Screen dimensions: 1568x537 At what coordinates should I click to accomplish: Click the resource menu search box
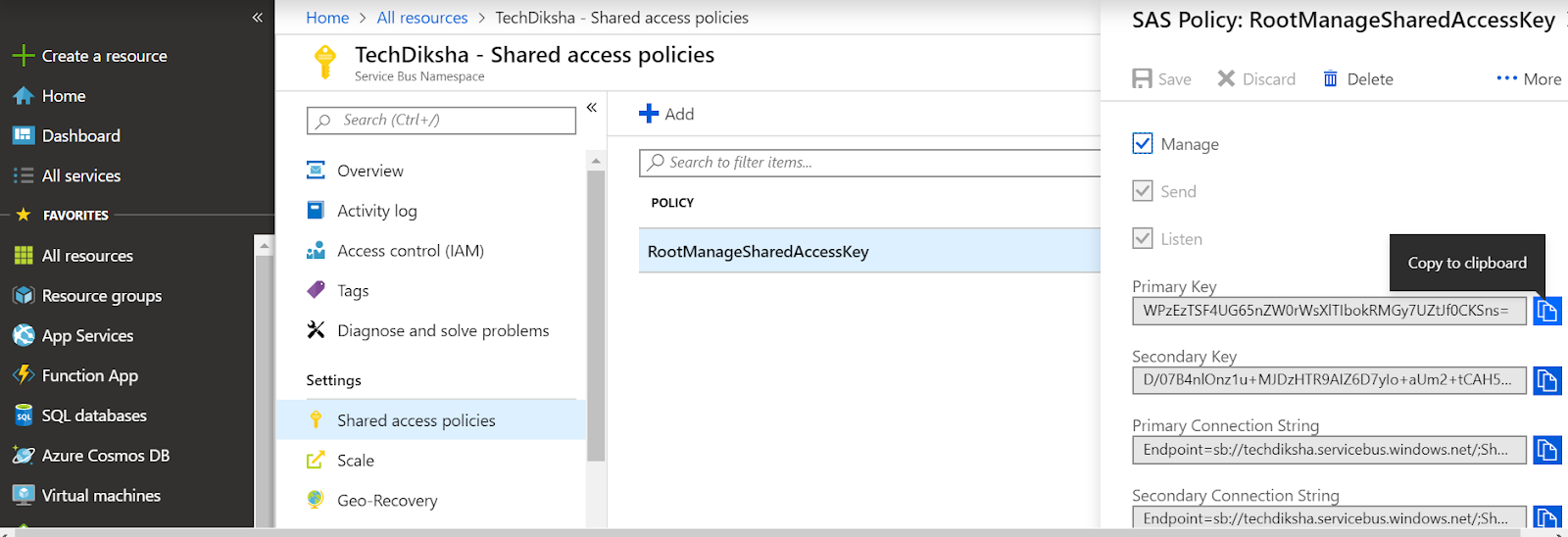tap(441, 121)
